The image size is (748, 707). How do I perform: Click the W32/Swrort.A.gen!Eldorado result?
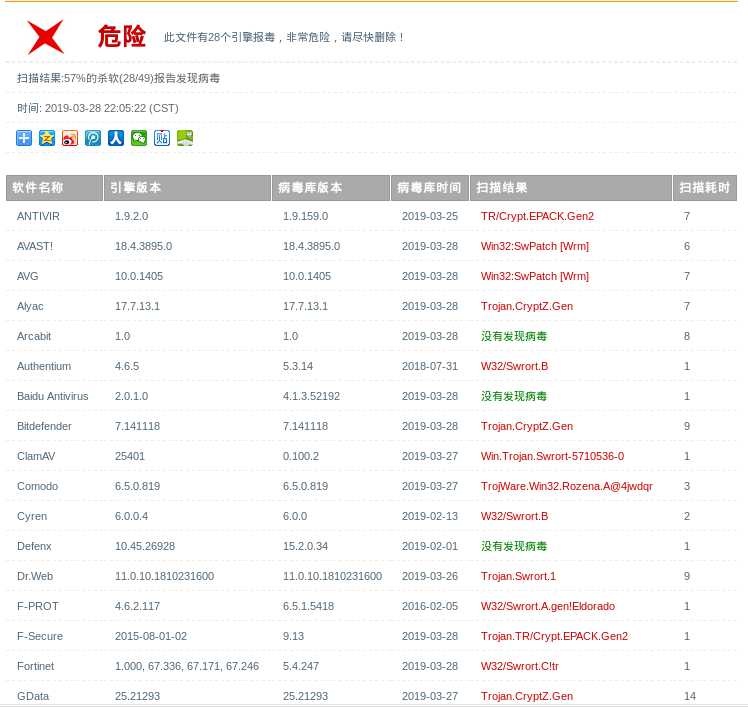[548, 607]
